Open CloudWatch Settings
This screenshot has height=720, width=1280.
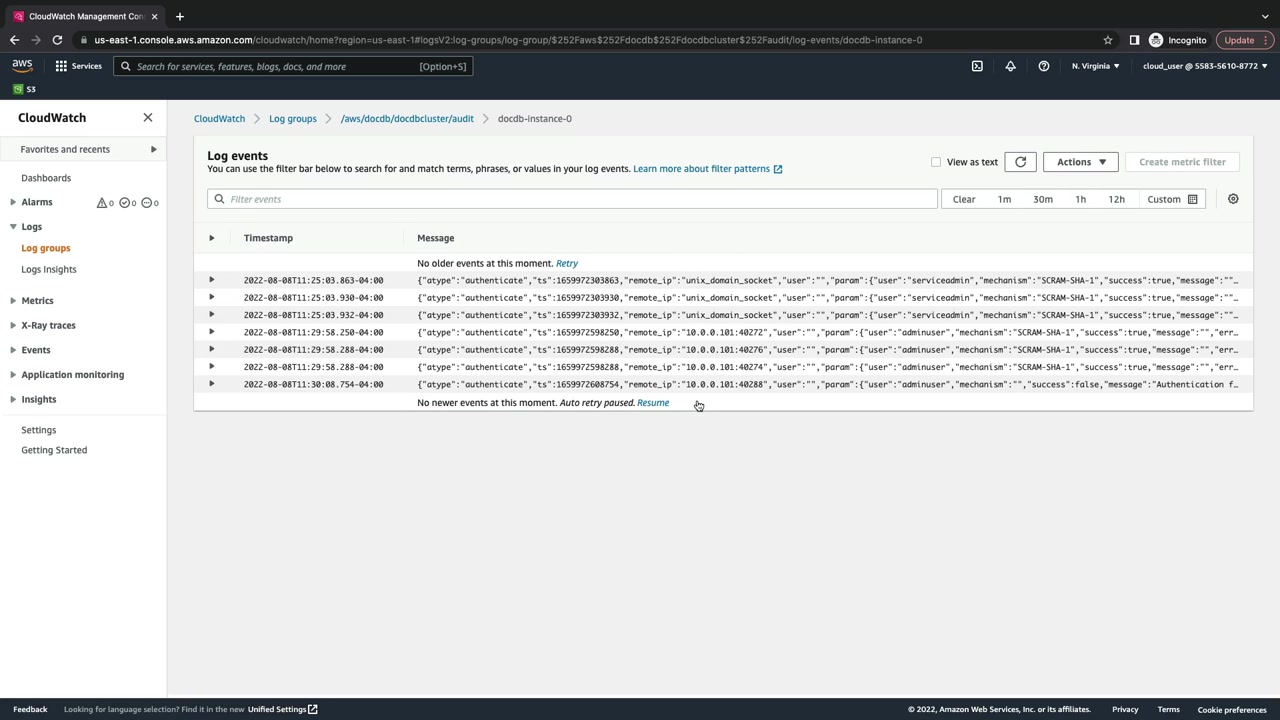(39, 430)
